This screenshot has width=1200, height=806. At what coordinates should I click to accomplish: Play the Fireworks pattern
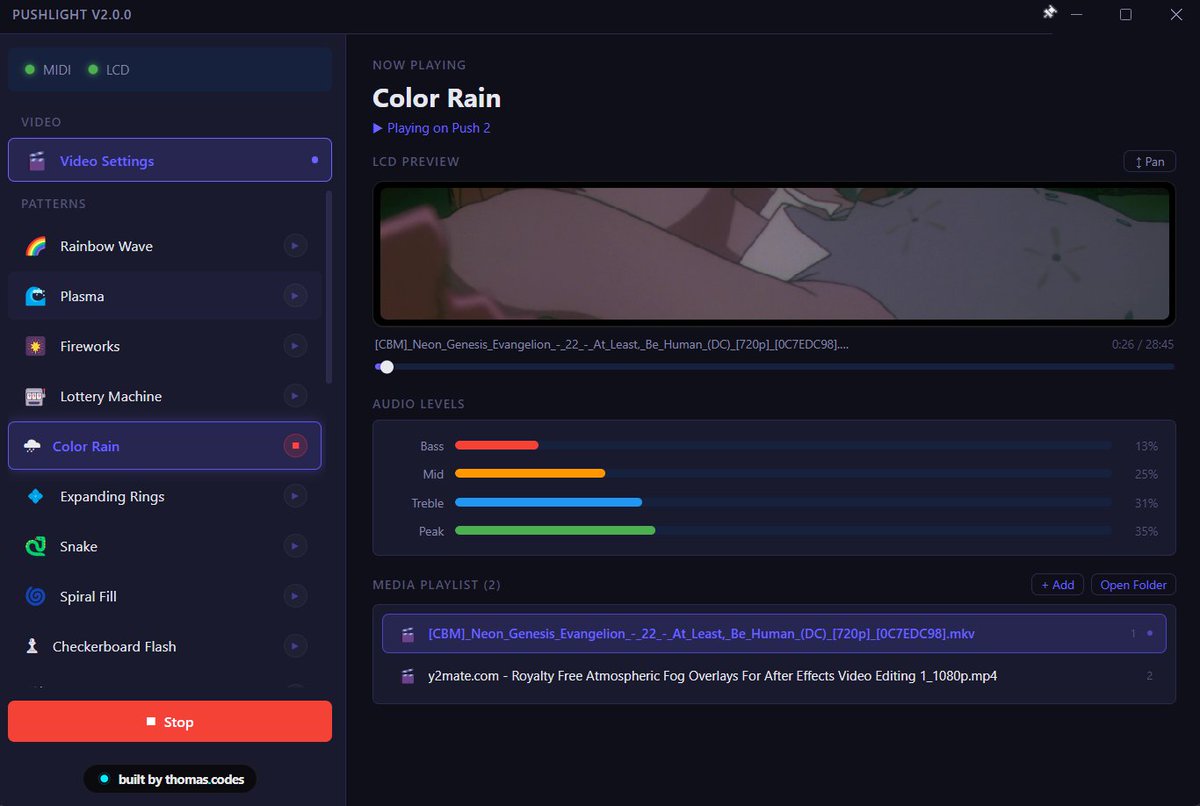pyautogui.click(x=295, y=345)
